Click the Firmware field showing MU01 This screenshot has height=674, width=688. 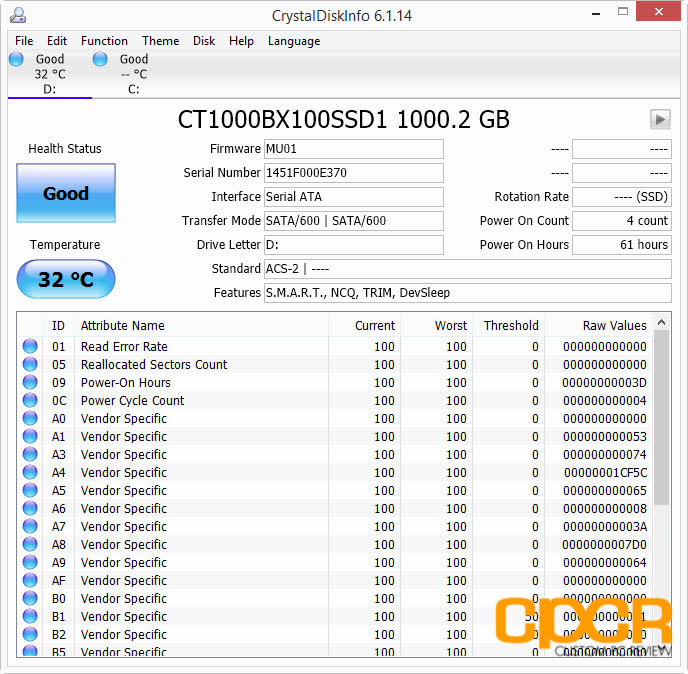point(354,149)
